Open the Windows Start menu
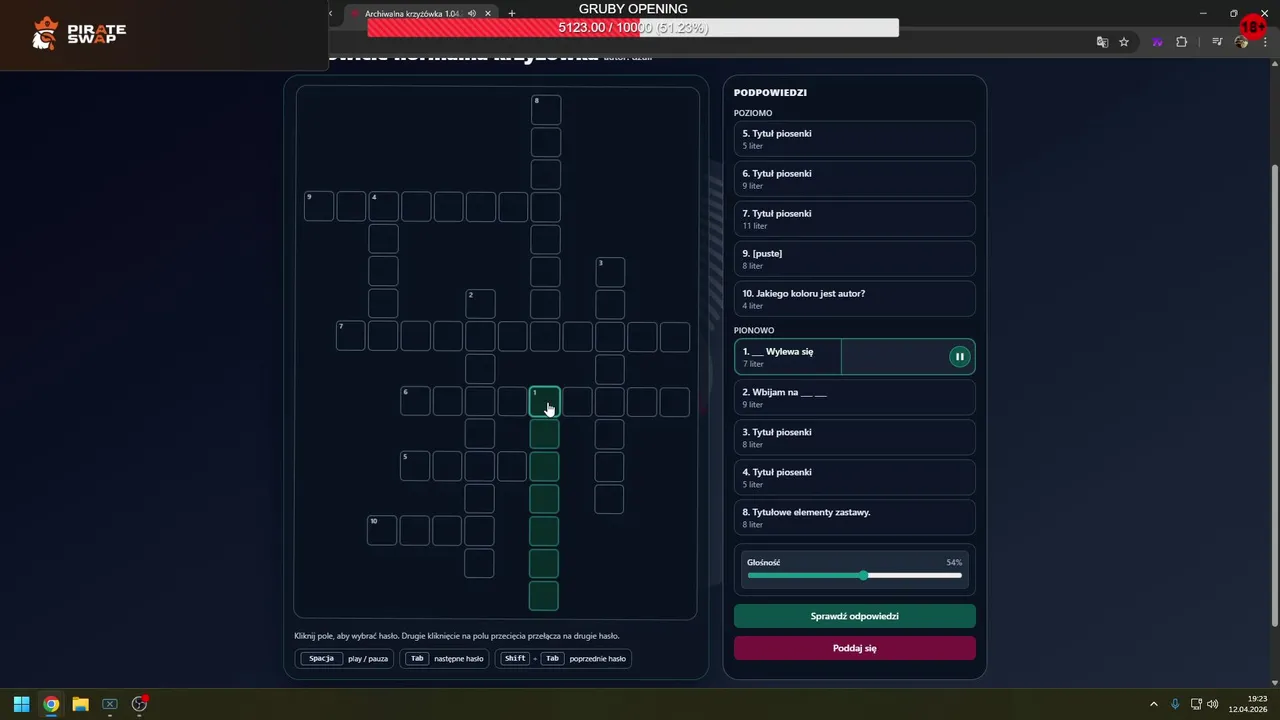Screen dimensions: 1280x720 (x=21, y=704)
